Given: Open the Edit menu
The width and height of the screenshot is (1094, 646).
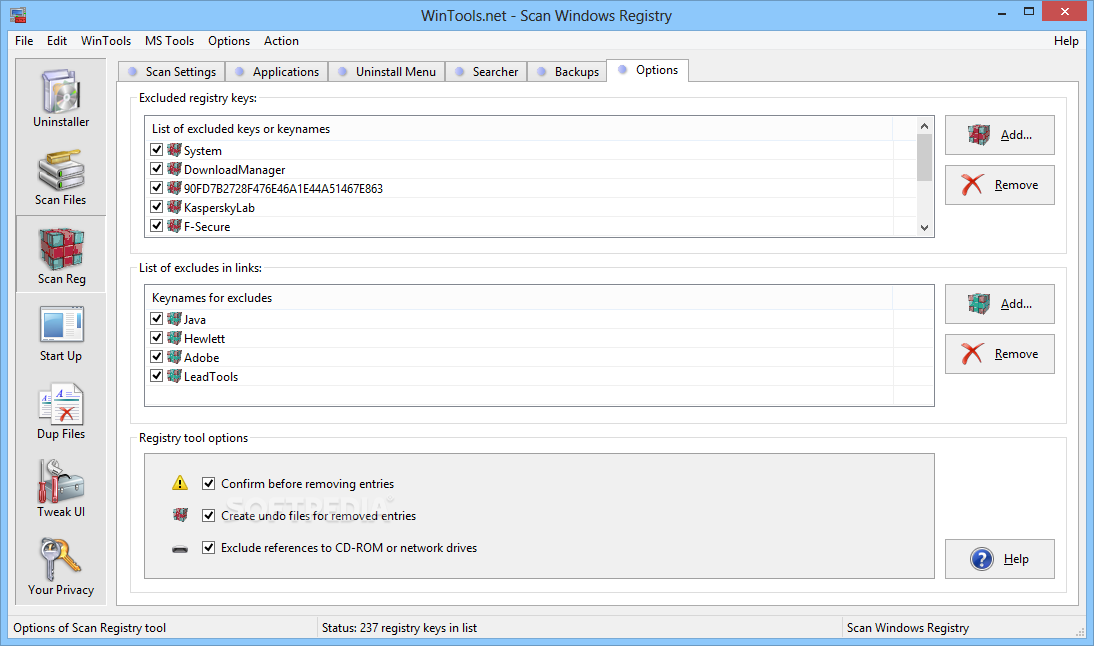Looking at the screenshot, I should click(x=57, y=40).
